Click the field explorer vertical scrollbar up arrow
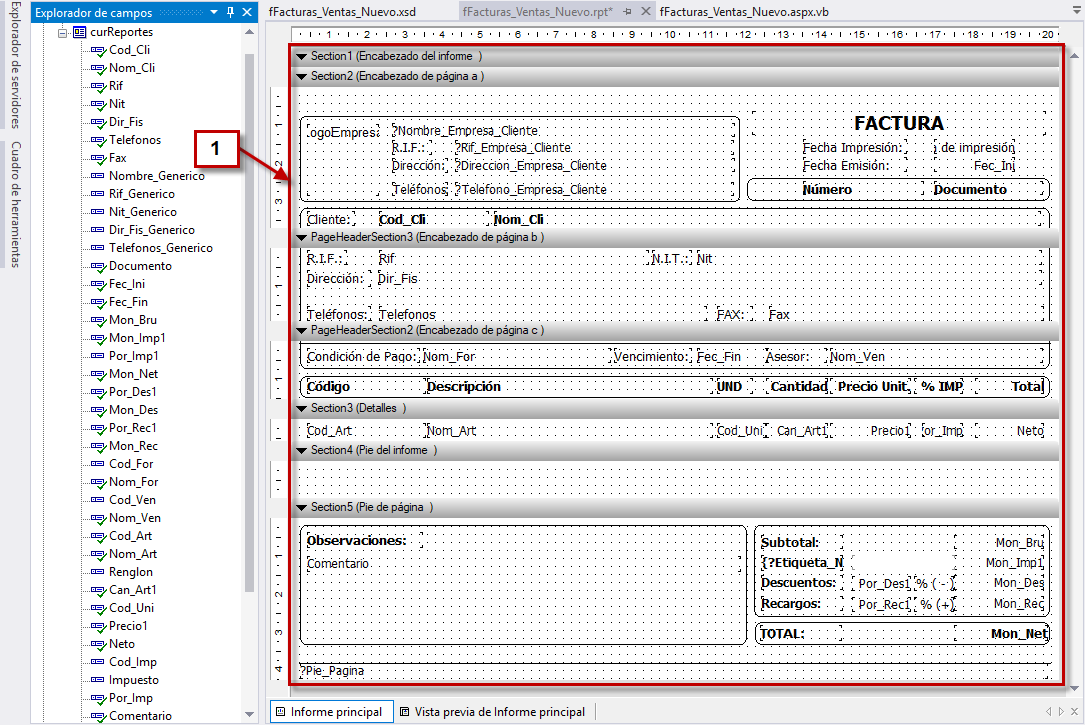This screenshot has width=1085, height=725. point(250,32)
